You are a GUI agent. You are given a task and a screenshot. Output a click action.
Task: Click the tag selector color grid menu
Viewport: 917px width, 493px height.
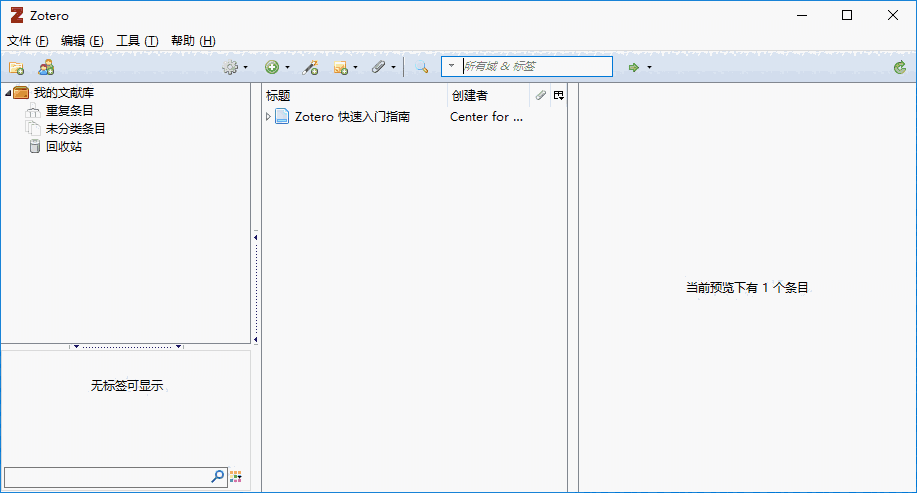pos(236,477)
